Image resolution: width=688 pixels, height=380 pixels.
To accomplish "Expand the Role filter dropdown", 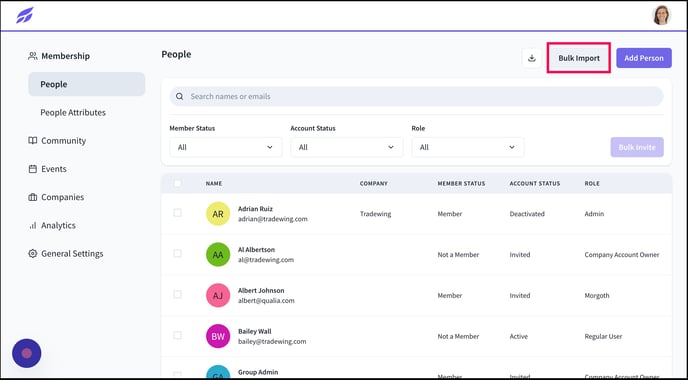I will click(468, 147).
